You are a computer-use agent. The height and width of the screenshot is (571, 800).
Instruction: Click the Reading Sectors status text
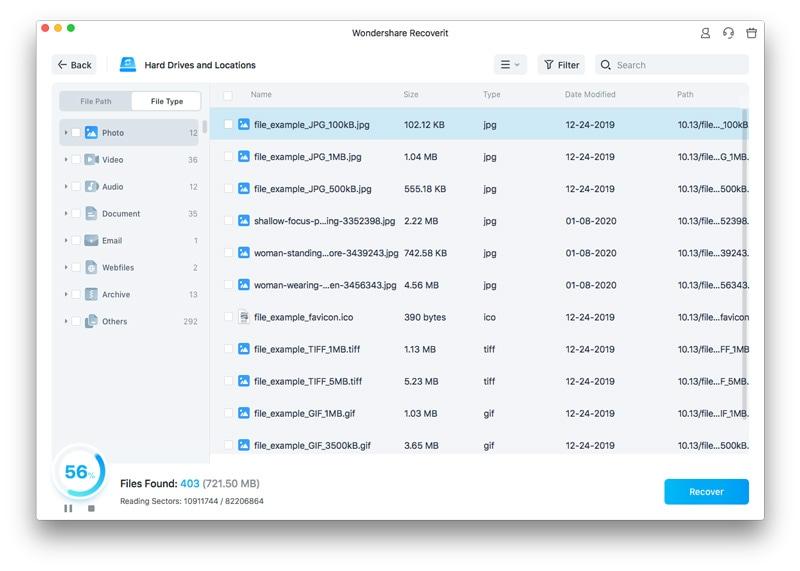point(192,501)
